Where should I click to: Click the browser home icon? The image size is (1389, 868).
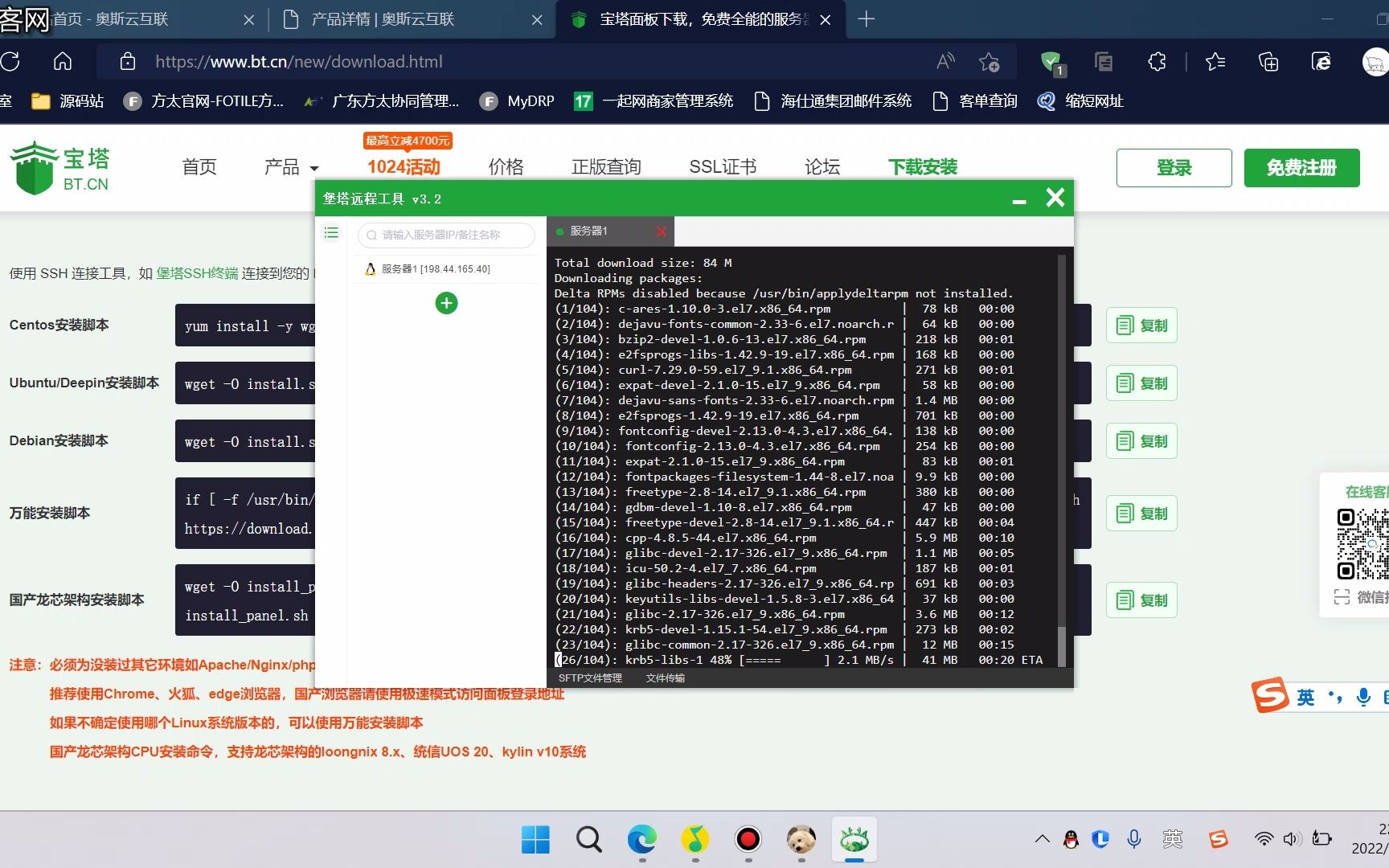click(x=63, y=62)
